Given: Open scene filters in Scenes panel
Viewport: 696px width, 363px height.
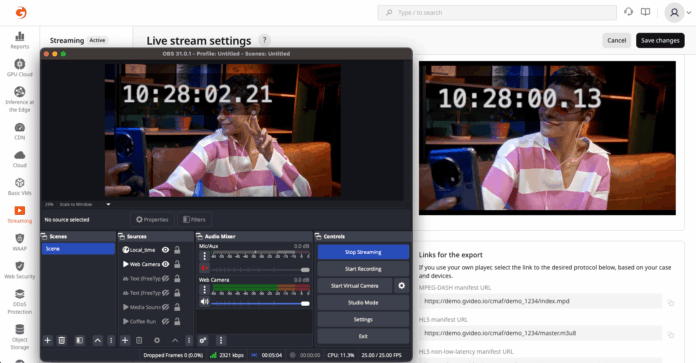Looking at the screenshot, I should click(79, 340).
